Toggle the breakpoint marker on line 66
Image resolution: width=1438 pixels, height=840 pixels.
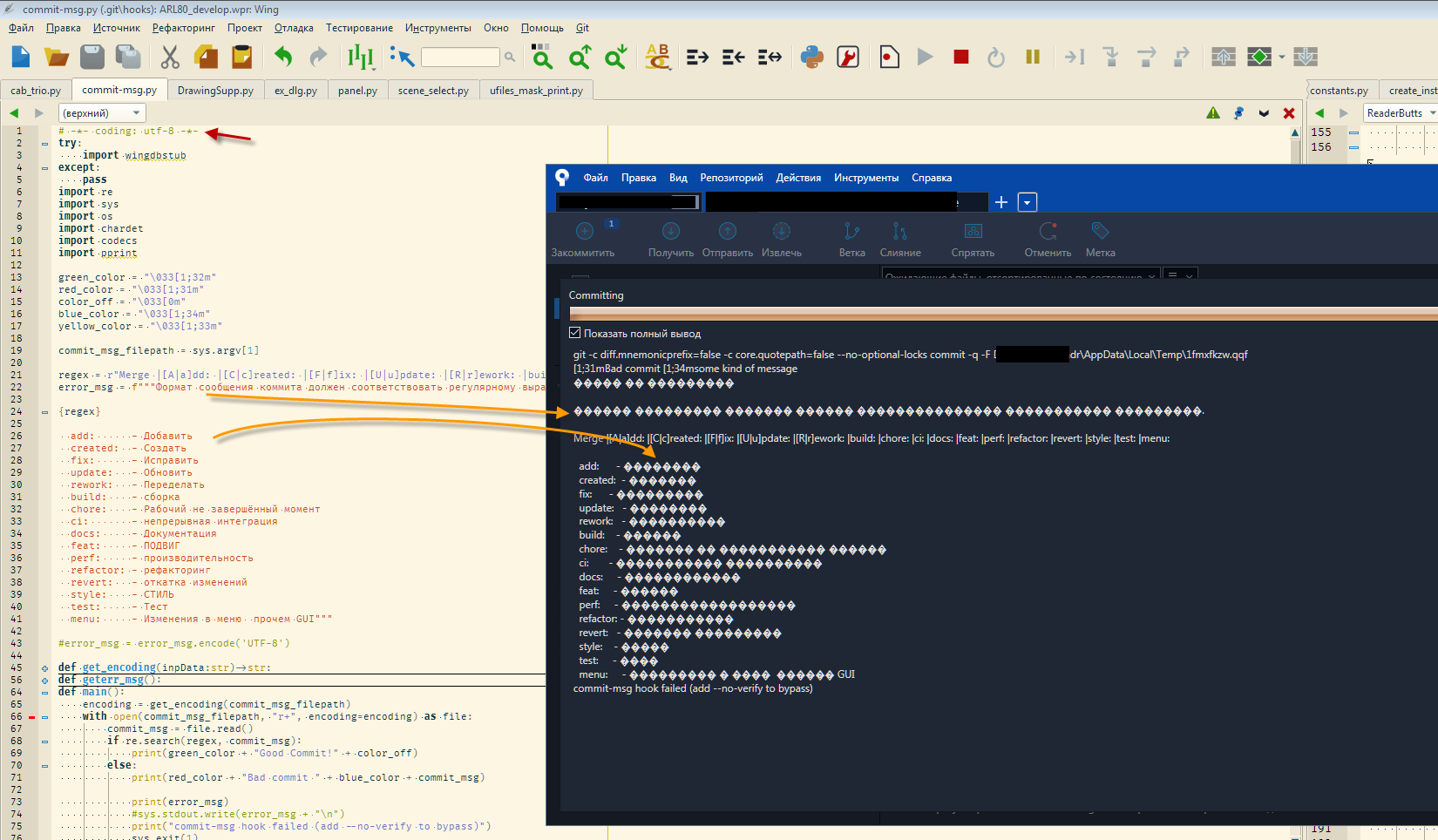tap(32, 716)
